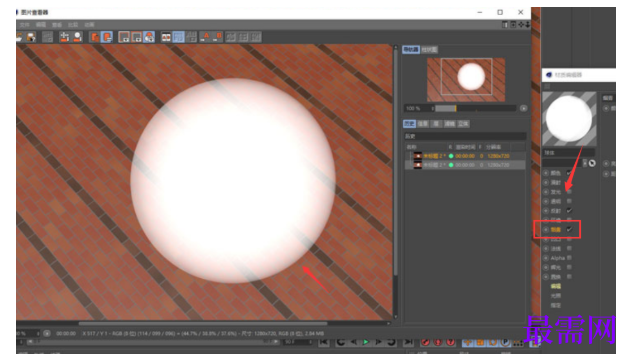The height and width of the screenshot is (361, 635).
Task: Click the orange double-page icon beside it
Action: tap(95, 37)
